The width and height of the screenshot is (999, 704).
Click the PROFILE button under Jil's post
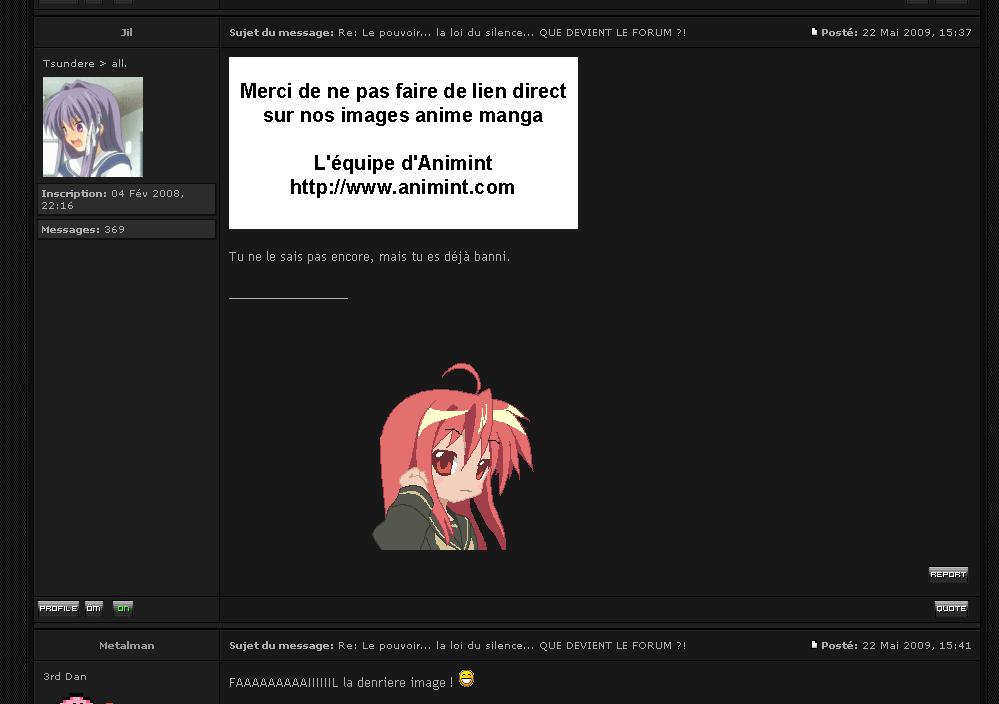tap(58, 608)
